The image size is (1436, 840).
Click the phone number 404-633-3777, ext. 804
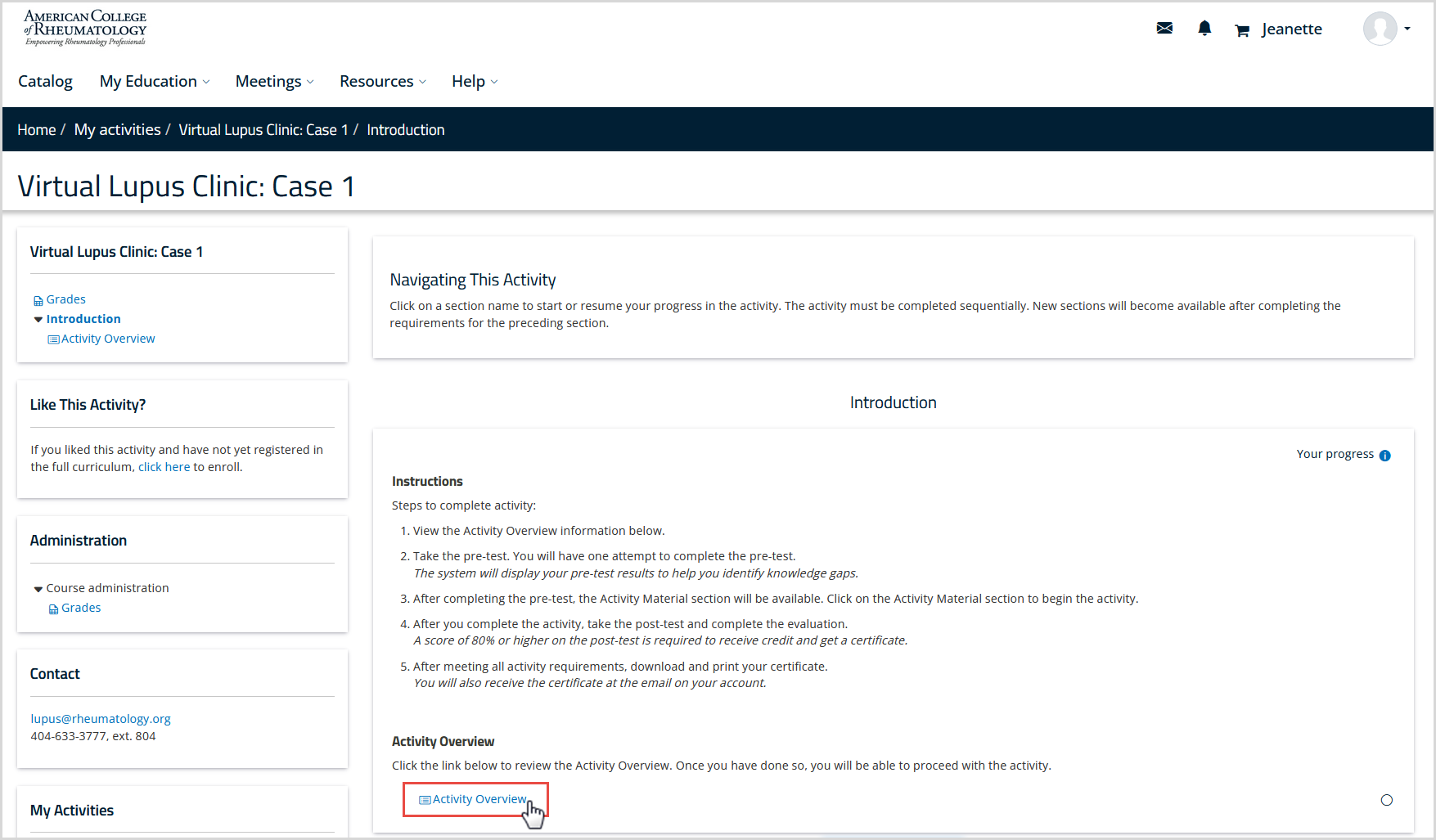click(x=93, y=736)
